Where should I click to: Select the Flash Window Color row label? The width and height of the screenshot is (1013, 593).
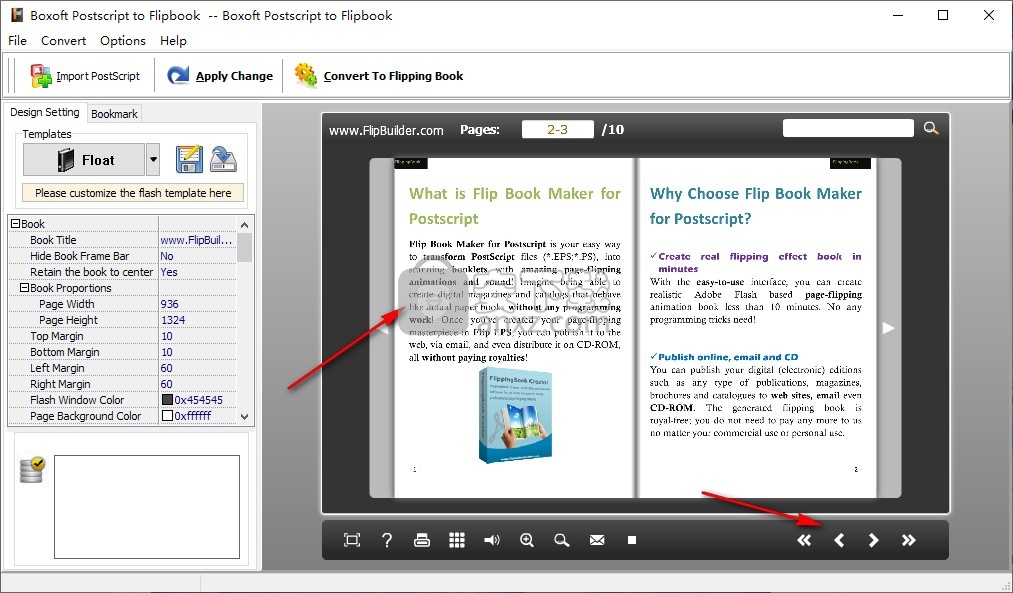point(77,400)
